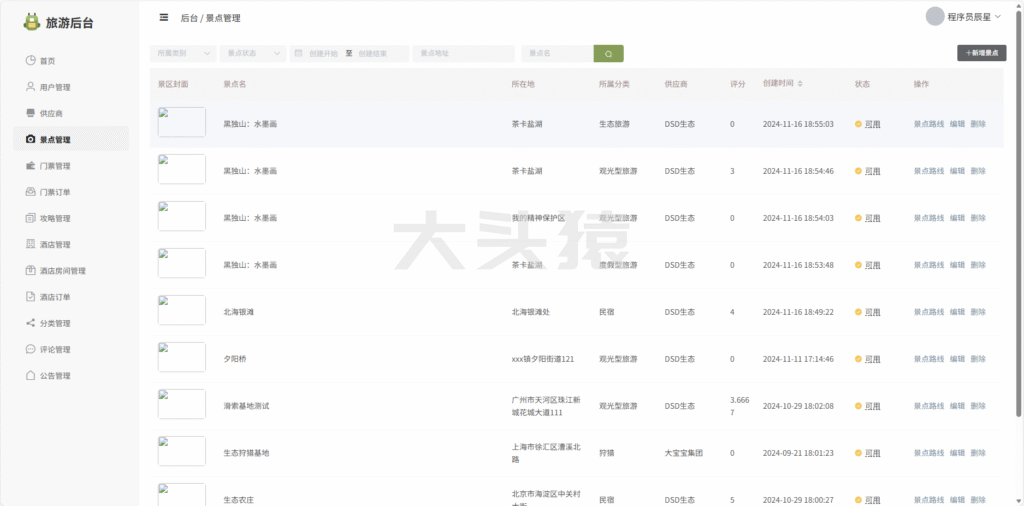
Task: Click the 攻略管理 sidebar icon
Action: pyautogui.click(x=30, y=218)
